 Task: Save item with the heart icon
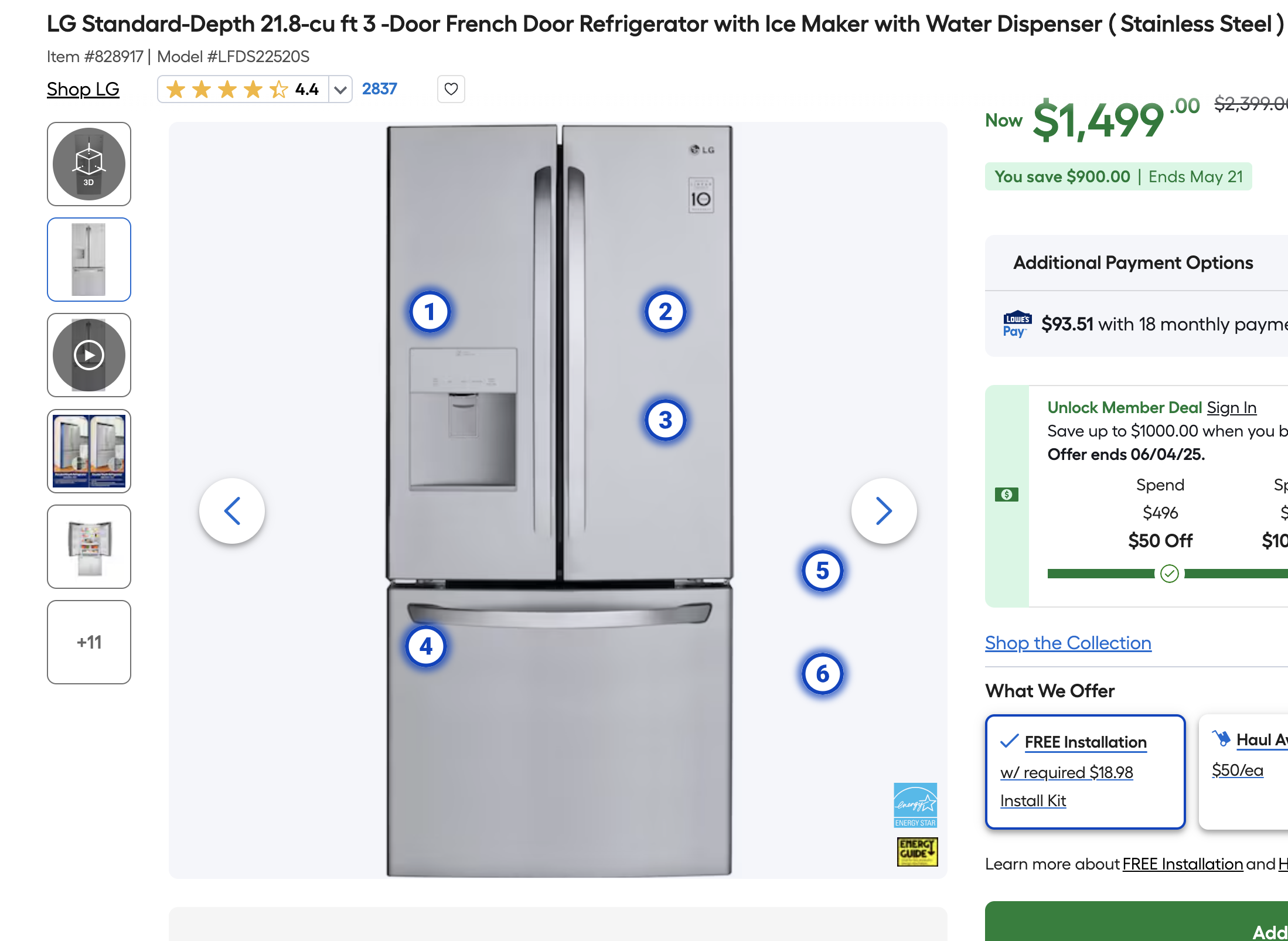click(451, 89)
